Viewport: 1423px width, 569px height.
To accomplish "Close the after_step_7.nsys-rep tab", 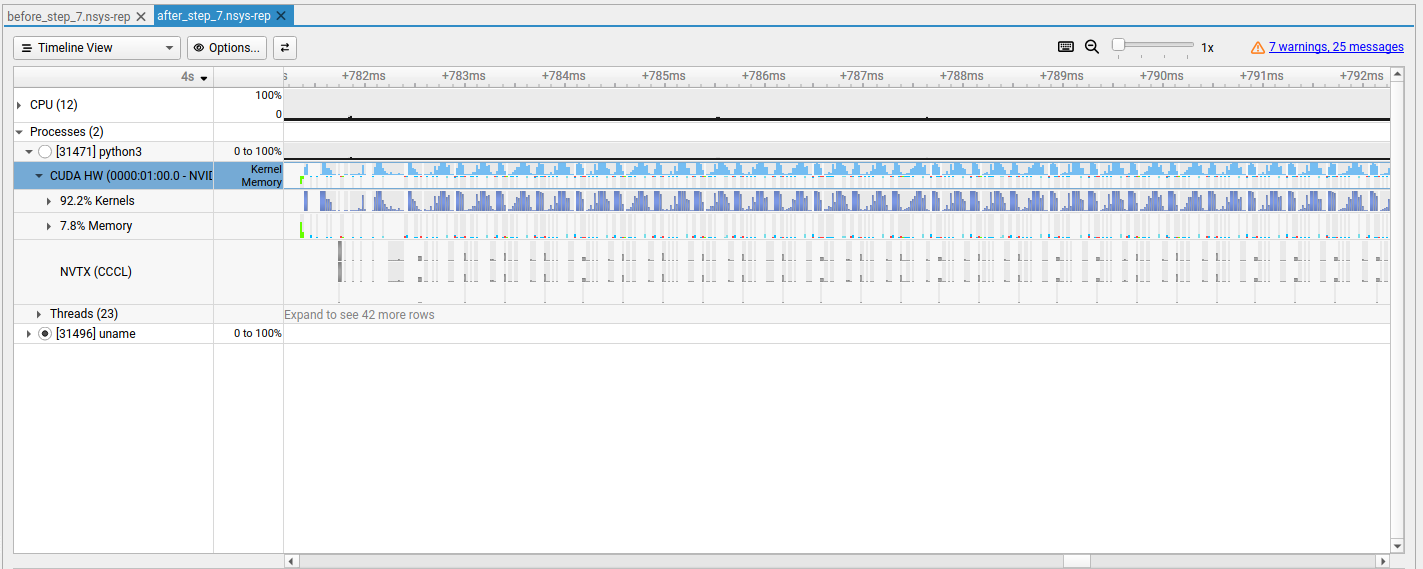I will (281, 16).
